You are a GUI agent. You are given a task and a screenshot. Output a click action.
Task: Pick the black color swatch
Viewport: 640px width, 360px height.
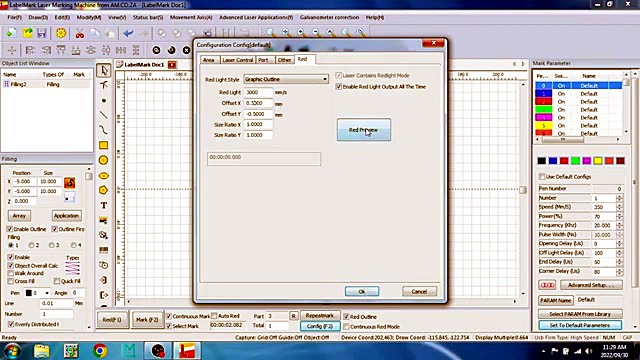(541, 161)
